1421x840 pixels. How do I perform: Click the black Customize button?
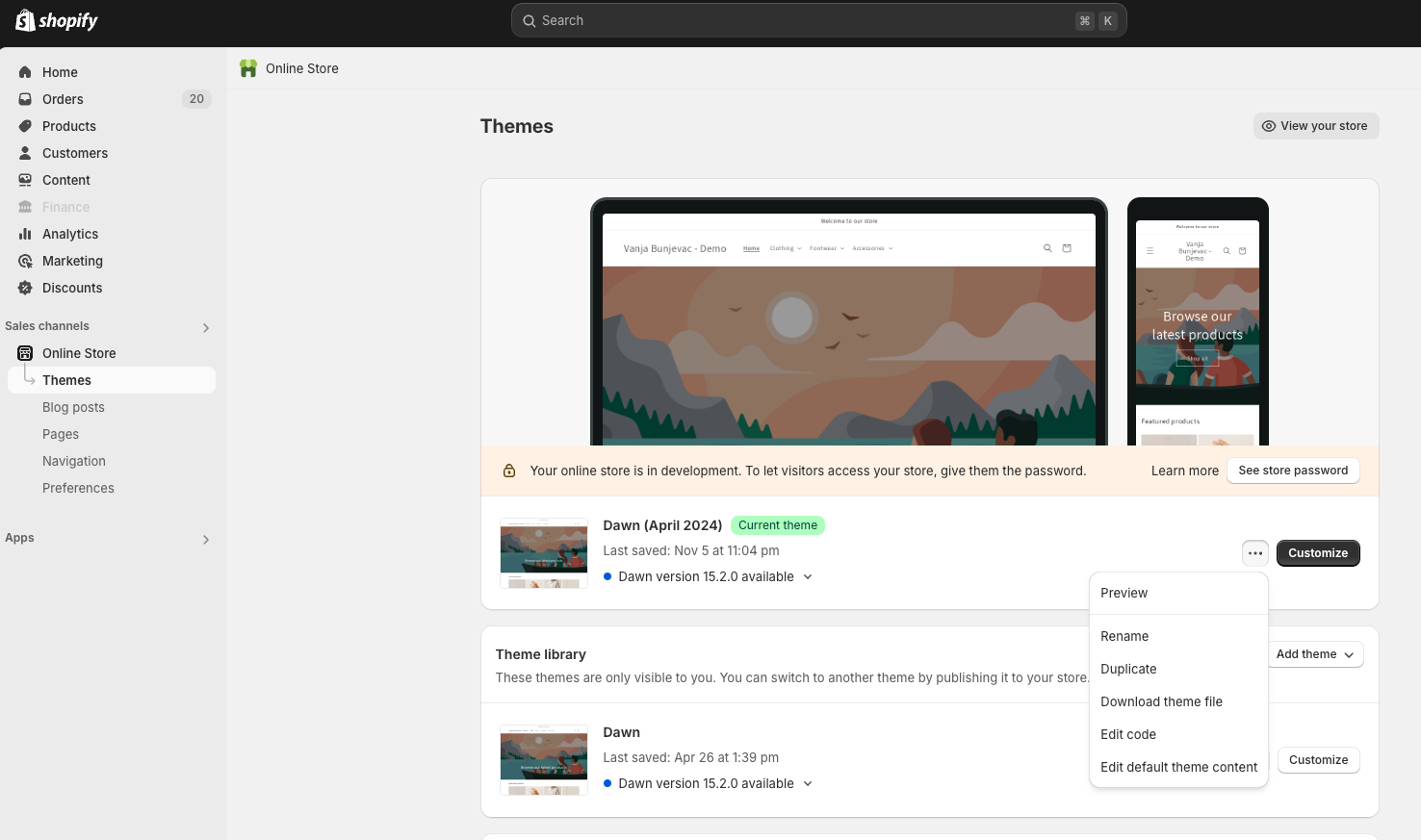pyautogui.click(x=1317, y=553)
